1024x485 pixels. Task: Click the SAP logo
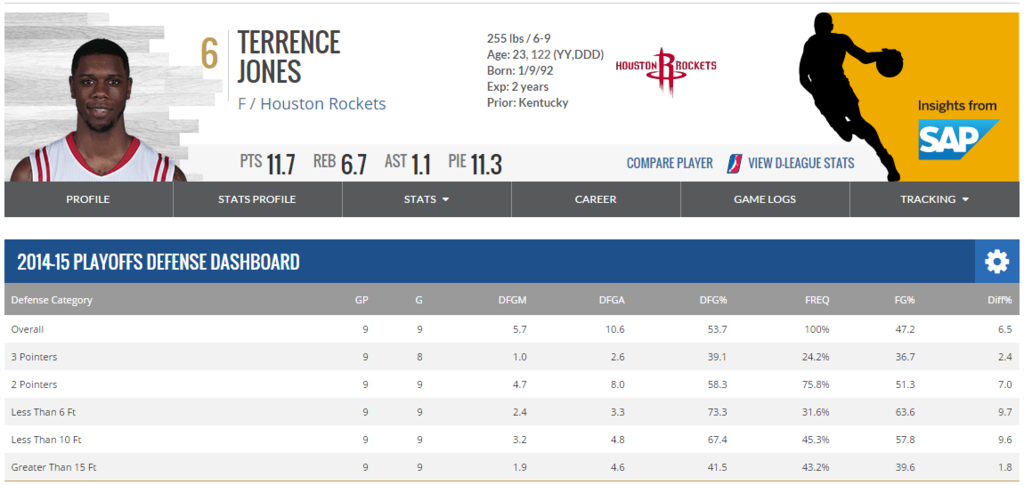[x=959, y=139]
